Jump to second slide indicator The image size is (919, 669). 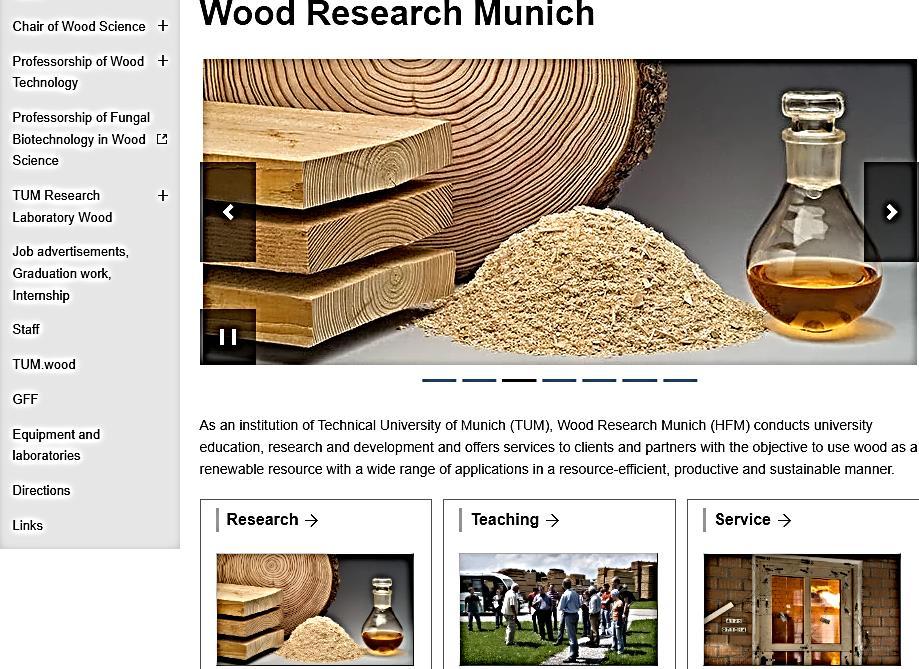pos(479,381)
